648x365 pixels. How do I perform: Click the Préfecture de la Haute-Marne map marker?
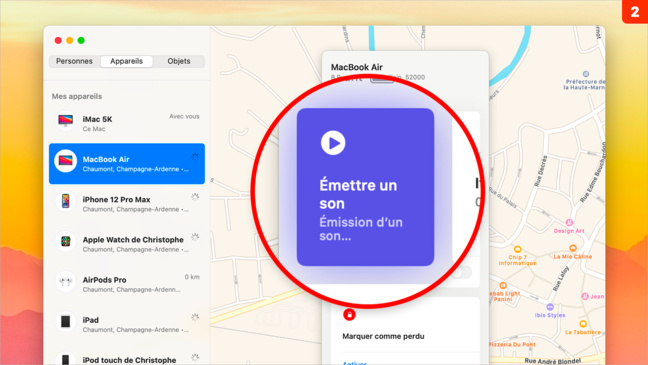(586, 74)
